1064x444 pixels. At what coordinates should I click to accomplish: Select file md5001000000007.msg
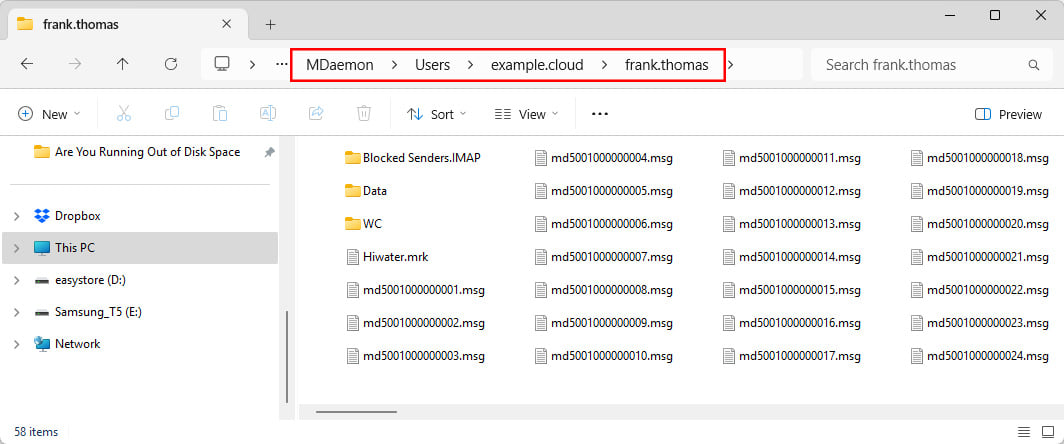click(603, 257)
